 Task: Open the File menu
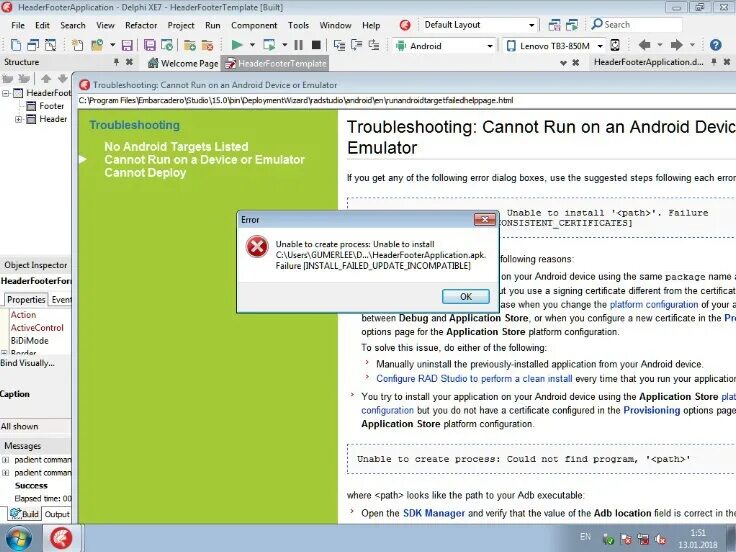[x=18, y=25]
